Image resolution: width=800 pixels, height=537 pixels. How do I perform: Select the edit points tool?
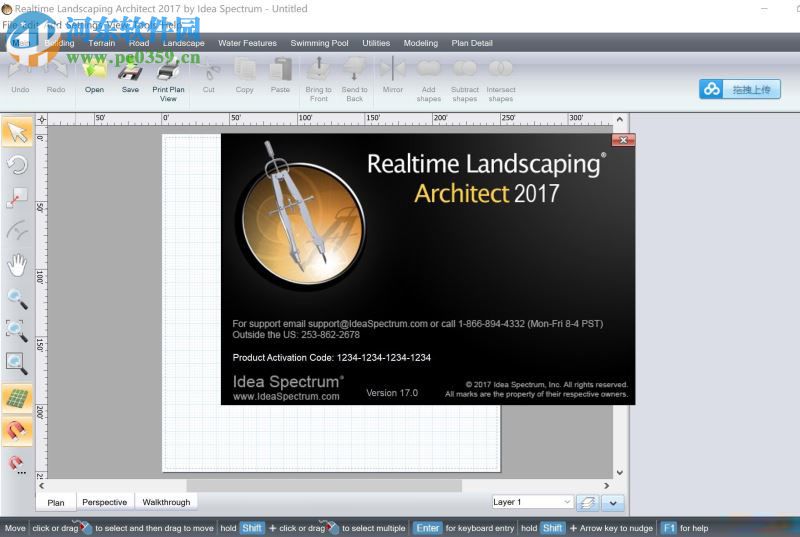[x=17, y=198]
